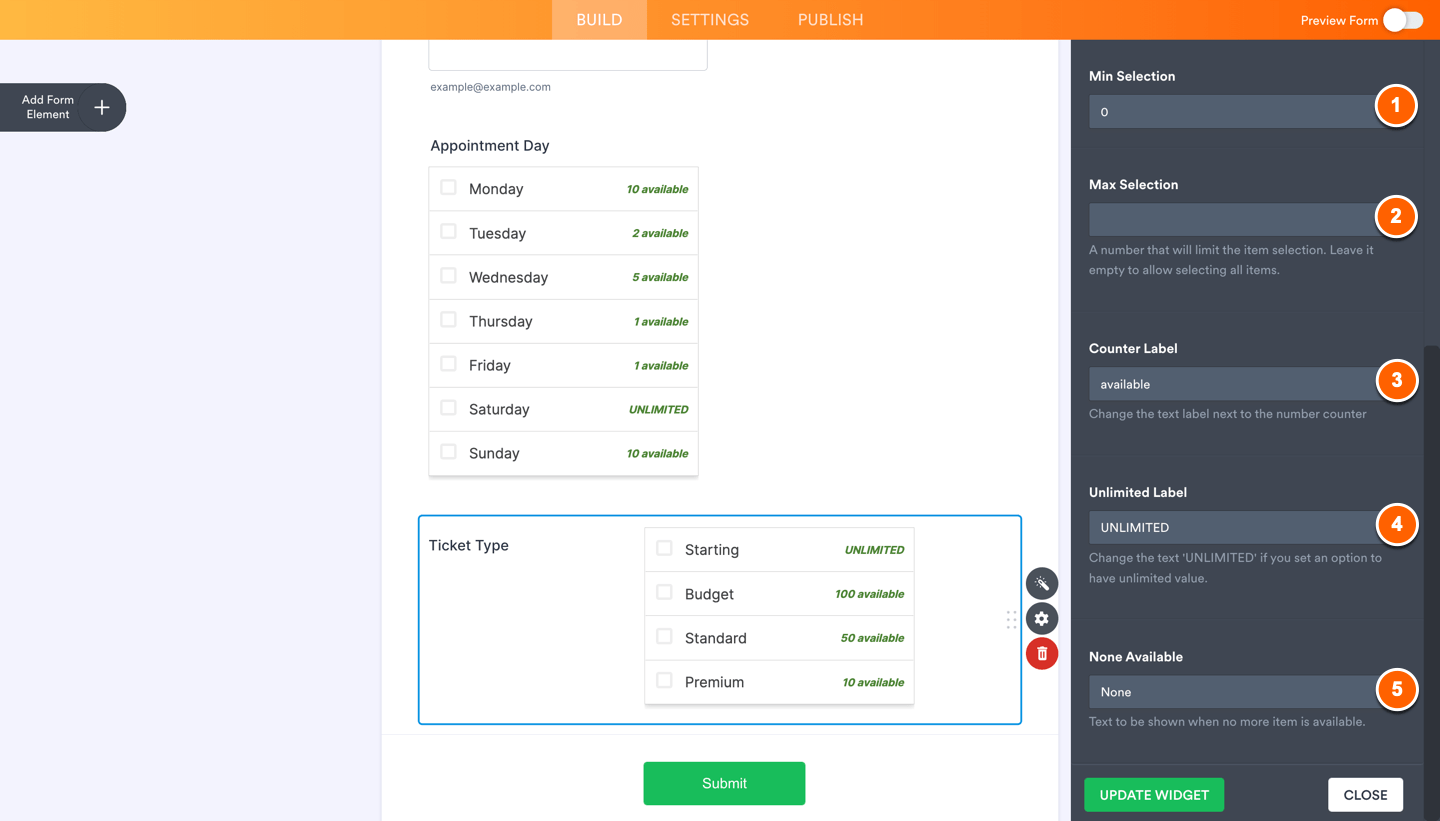The width and height of the screenshot is (1440, 821).
Task: Click the '2 available' counter for Tuesday
Action: tap(660, 233)
